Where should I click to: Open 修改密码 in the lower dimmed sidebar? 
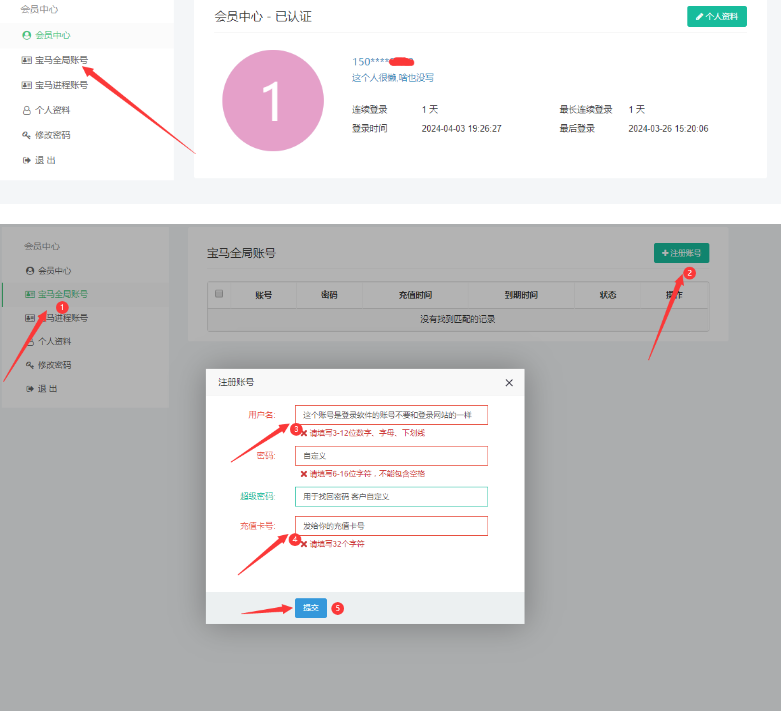(55, 365)
